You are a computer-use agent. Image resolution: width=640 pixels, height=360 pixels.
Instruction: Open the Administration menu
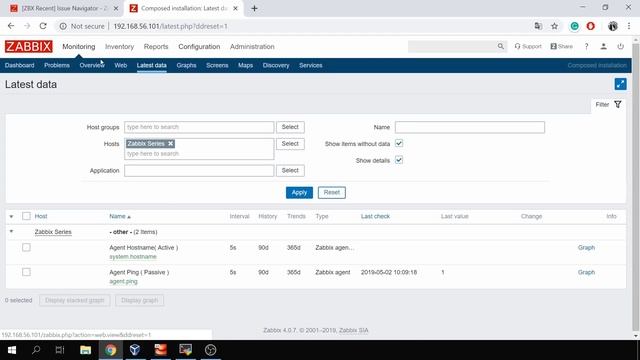pyautogui.click(x=252, y=47)
